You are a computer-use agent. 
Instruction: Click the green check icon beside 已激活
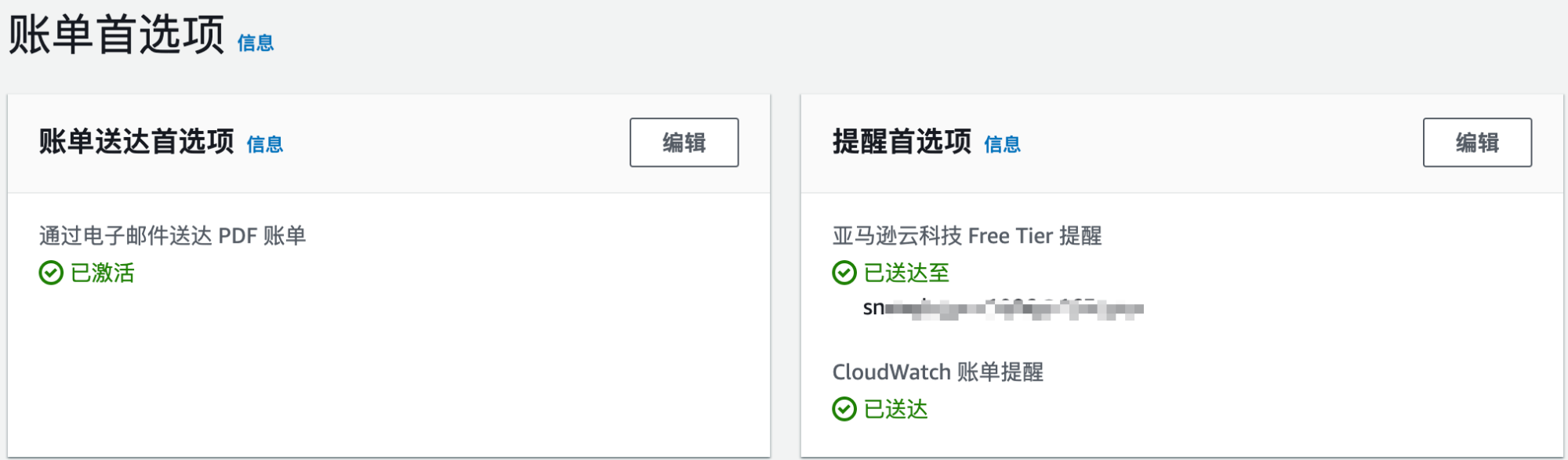pyautogui.click(x=51, y=273)
